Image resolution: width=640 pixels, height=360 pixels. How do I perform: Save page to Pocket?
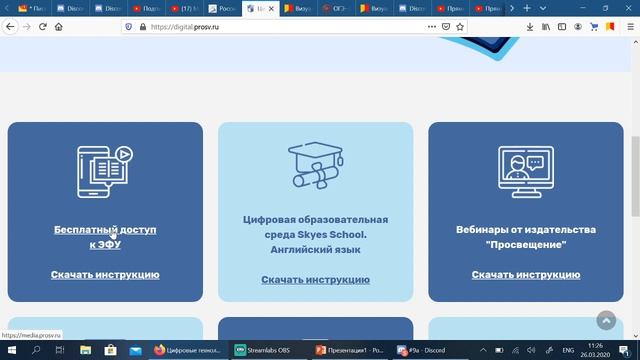(446, 27)
